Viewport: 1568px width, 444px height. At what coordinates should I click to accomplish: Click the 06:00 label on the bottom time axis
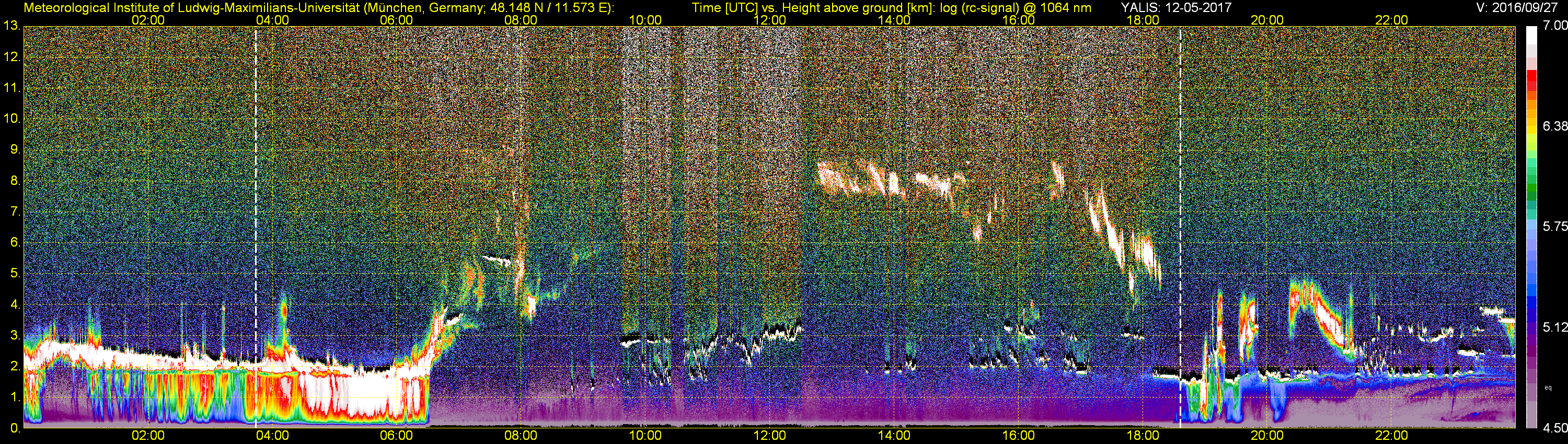tap(396, 436)
